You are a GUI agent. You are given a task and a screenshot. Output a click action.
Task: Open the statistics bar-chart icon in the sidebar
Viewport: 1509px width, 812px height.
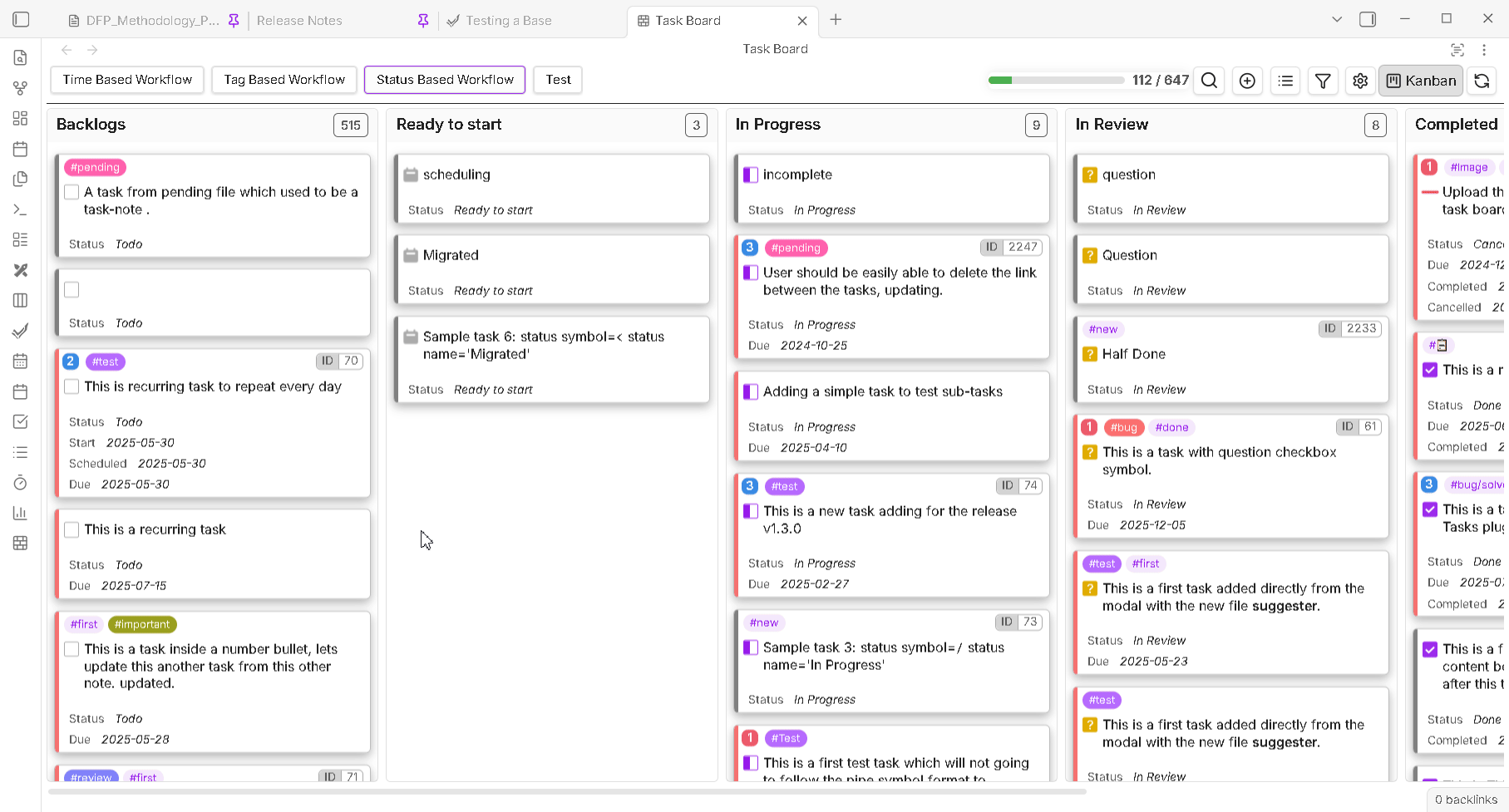click(x=20, y=513)
